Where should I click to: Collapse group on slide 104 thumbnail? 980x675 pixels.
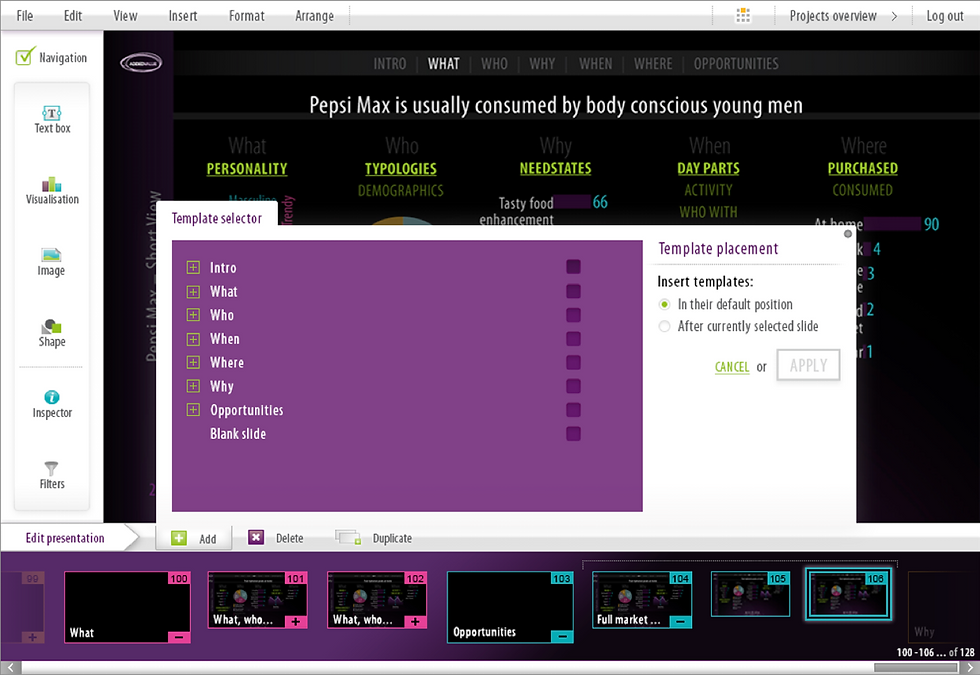tap(680, 622)
